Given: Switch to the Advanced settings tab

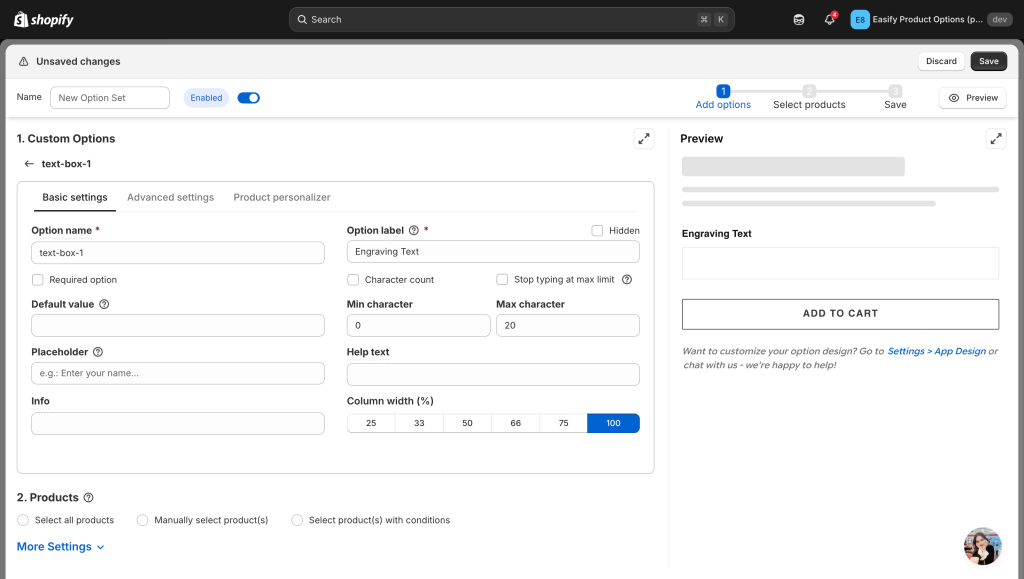Looking at the screenshot, I should click(x=170, y=198).
